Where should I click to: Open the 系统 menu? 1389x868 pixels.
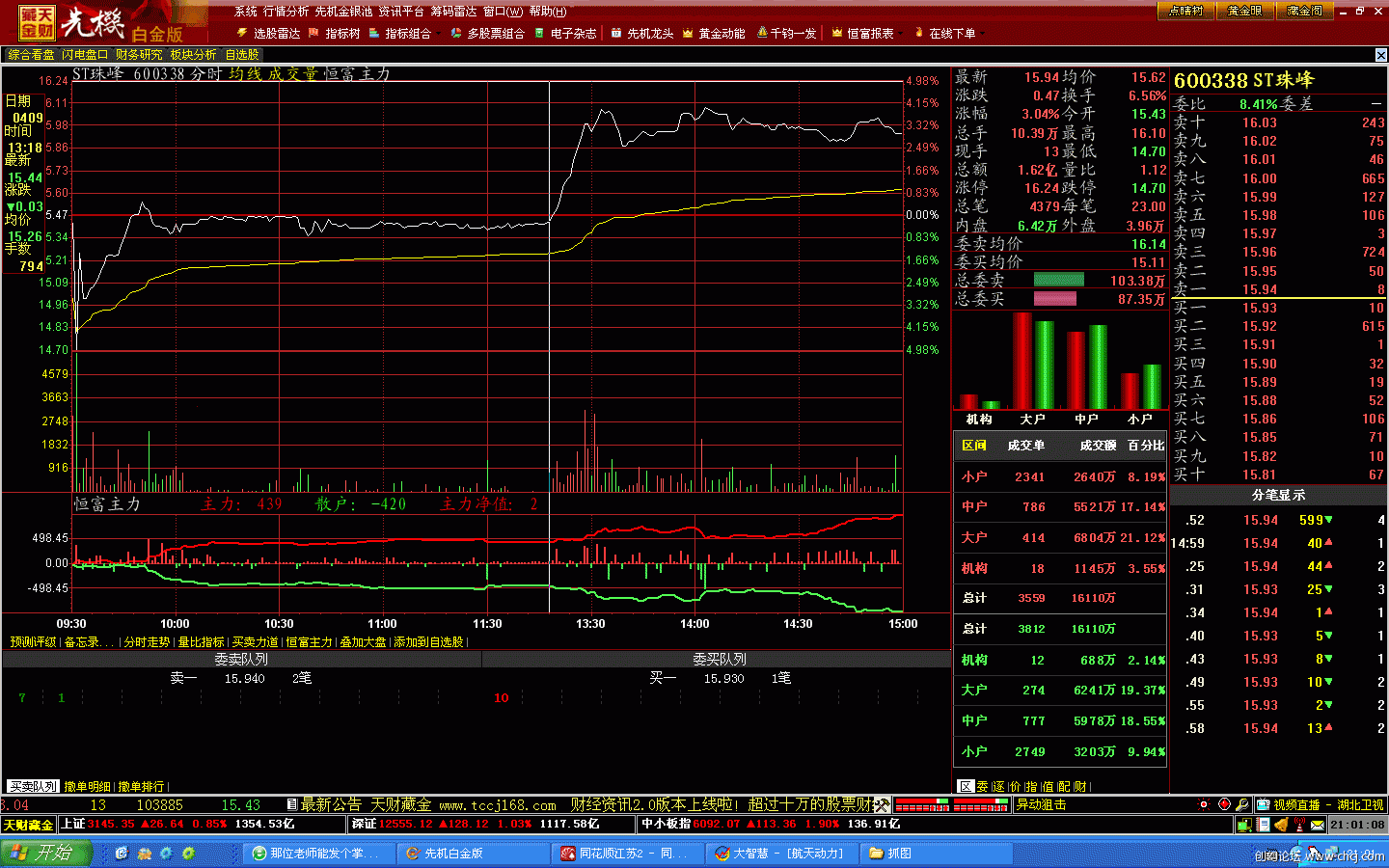[x=246, y=12]
